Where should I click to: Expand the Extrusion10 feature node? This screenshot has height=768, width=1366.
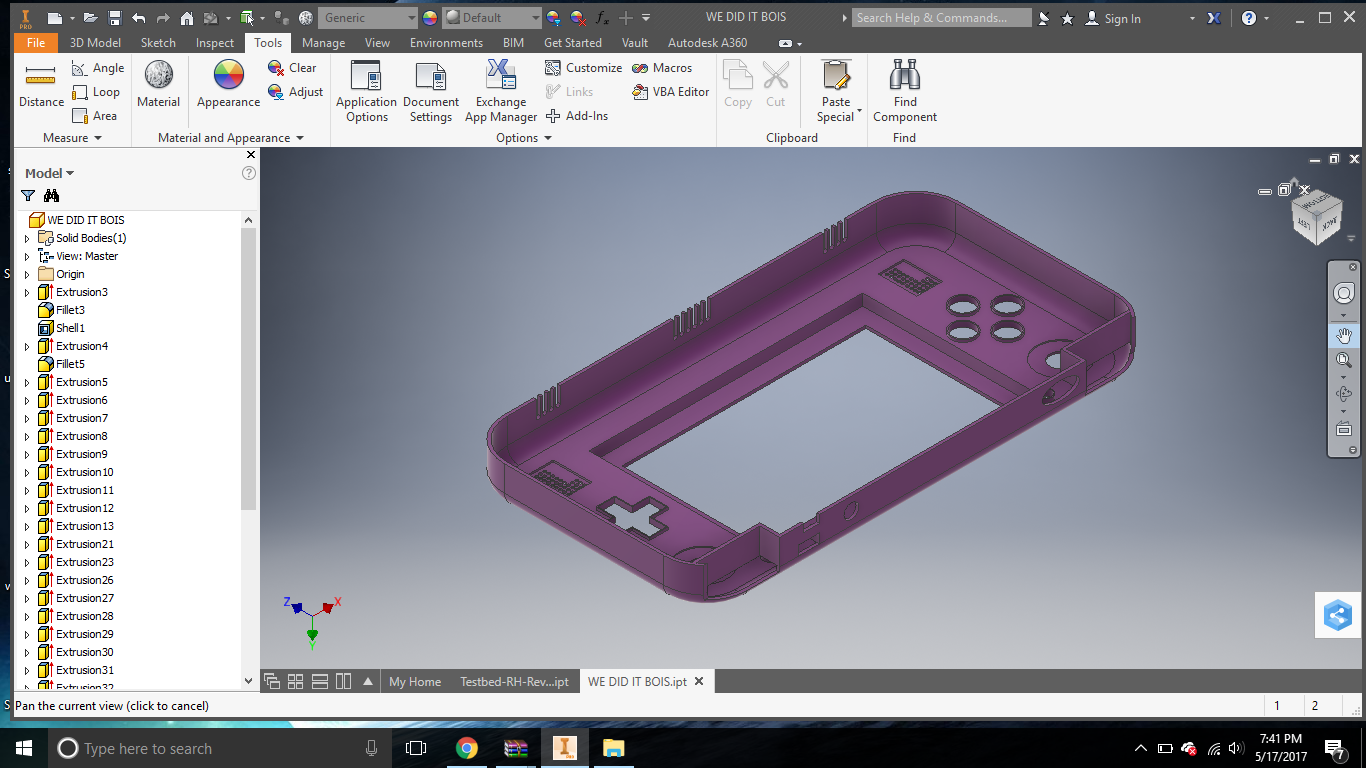tap(27, 472)
